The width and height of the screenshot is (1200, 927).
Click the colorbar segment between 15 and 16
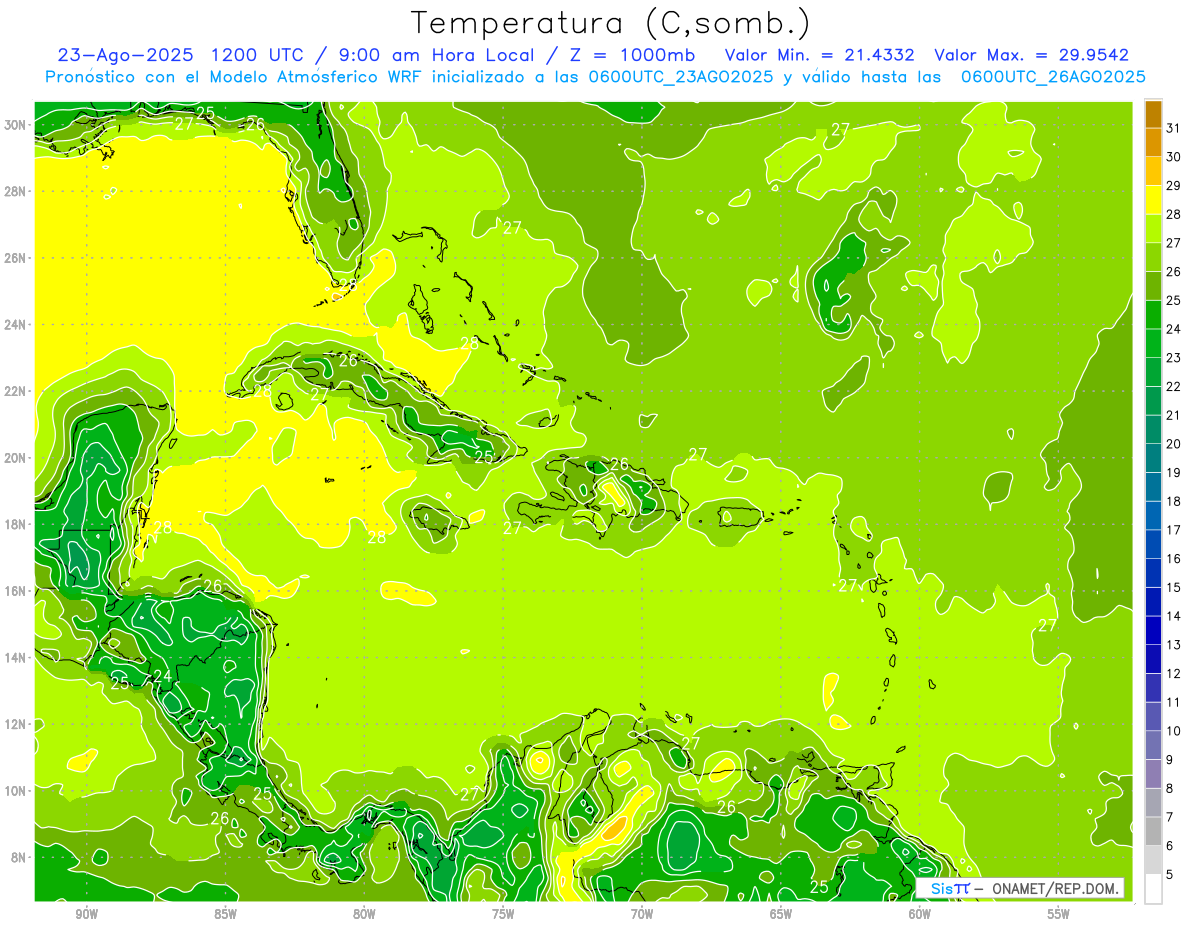[x=1153, y=573]
